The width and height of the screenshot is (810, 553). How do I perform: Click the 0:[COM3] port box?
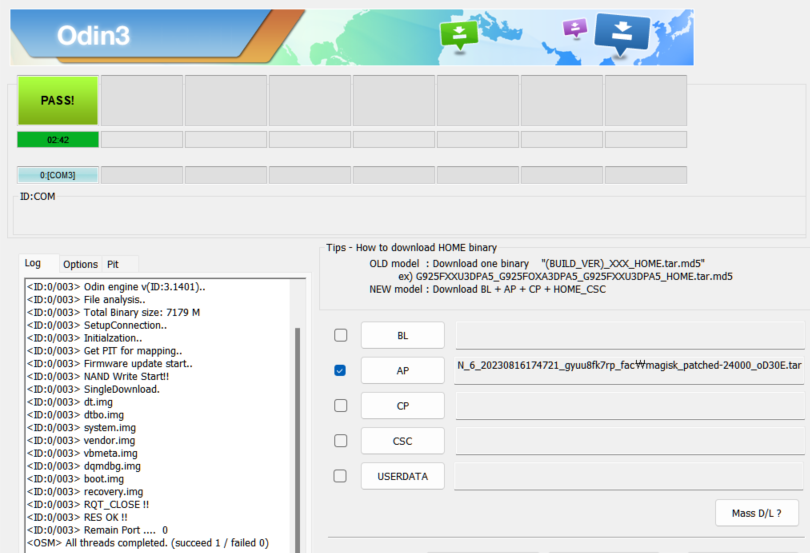coord(58,175)
